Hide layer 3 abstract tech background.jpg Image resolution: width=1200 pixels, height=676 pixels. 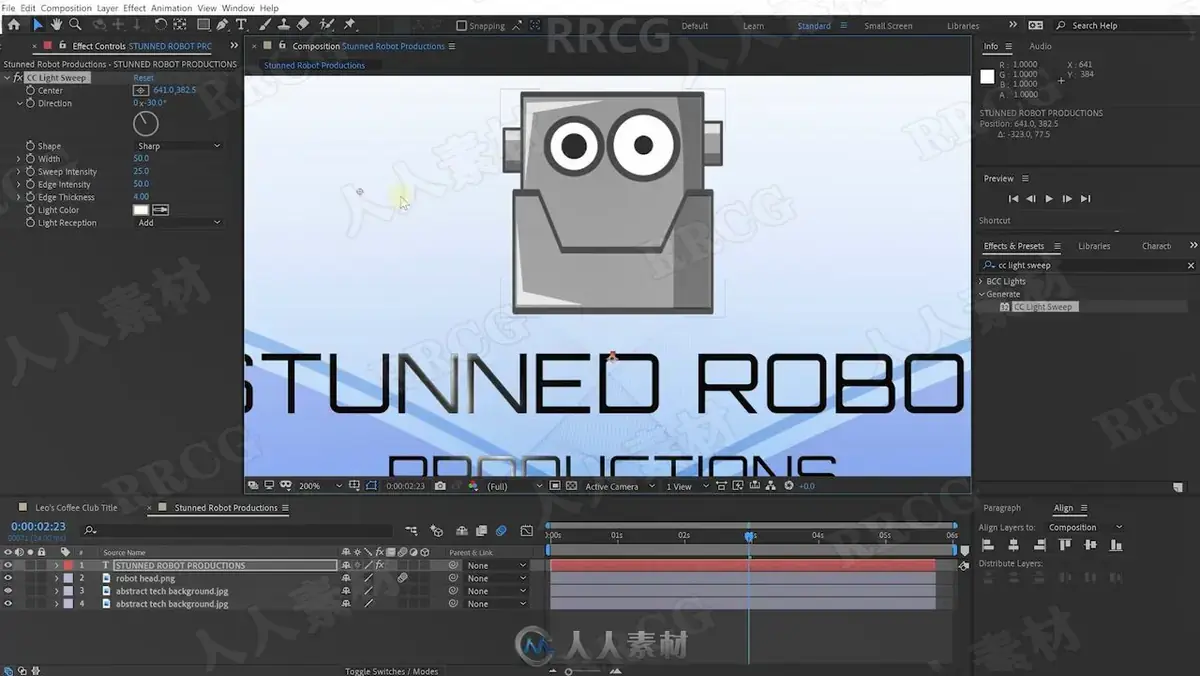(8, 591)
